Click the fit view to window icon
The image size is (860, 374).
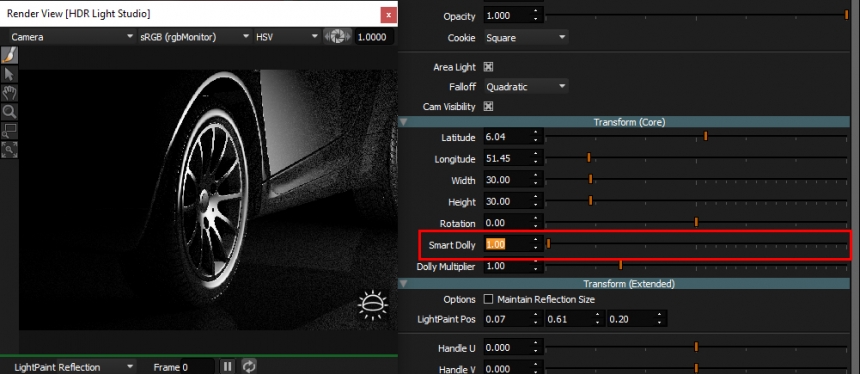point(9,149)
